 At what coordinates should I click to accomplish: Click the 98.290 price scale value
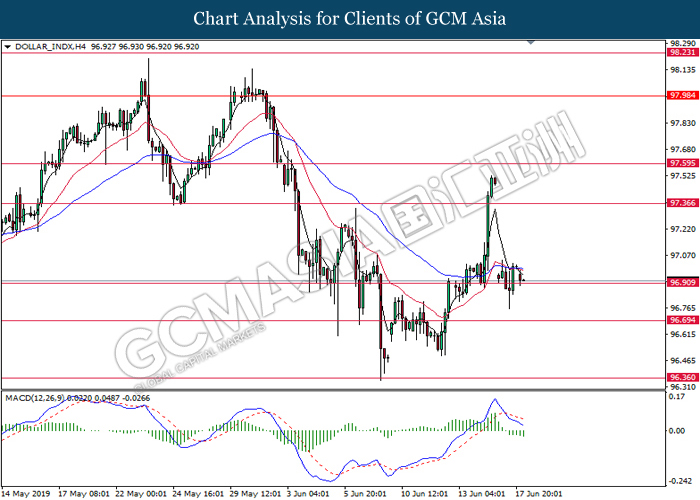(x=683, y=43)
